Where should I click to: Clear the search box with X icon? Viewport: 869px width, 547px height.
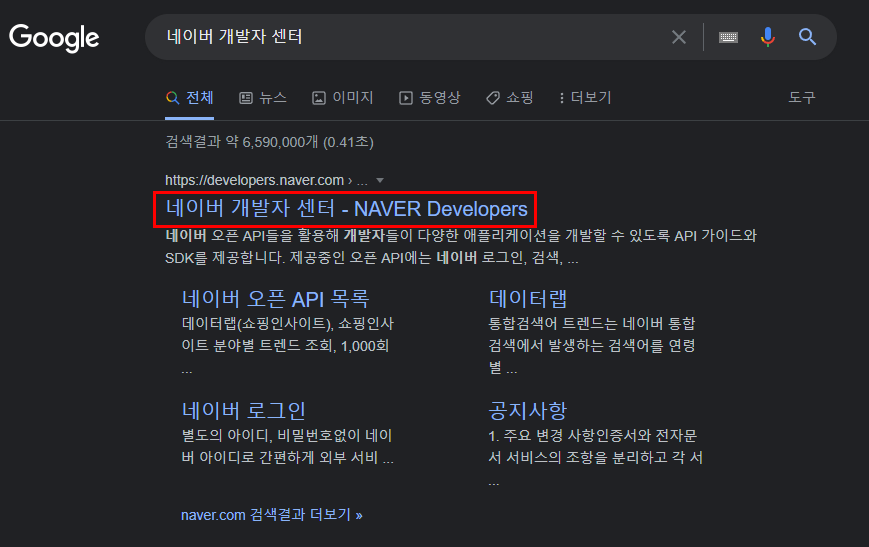coord(678,37)
